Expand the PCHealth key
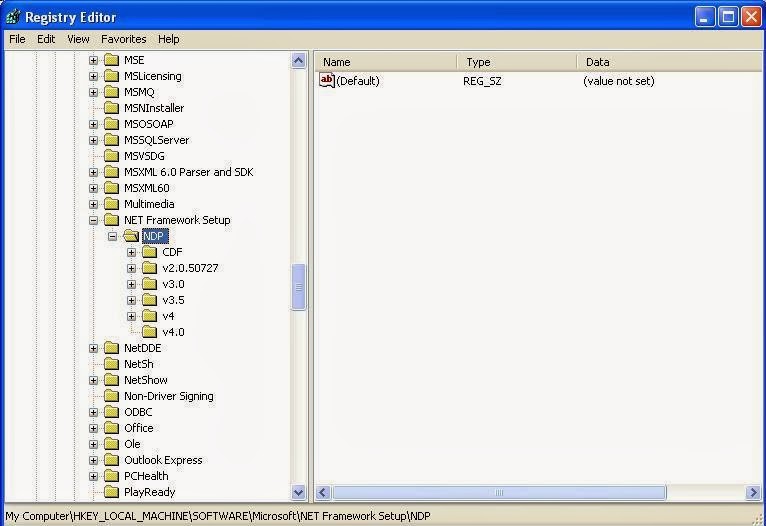The width and height of the screenshot is (766, 526). tap(93, 476)
